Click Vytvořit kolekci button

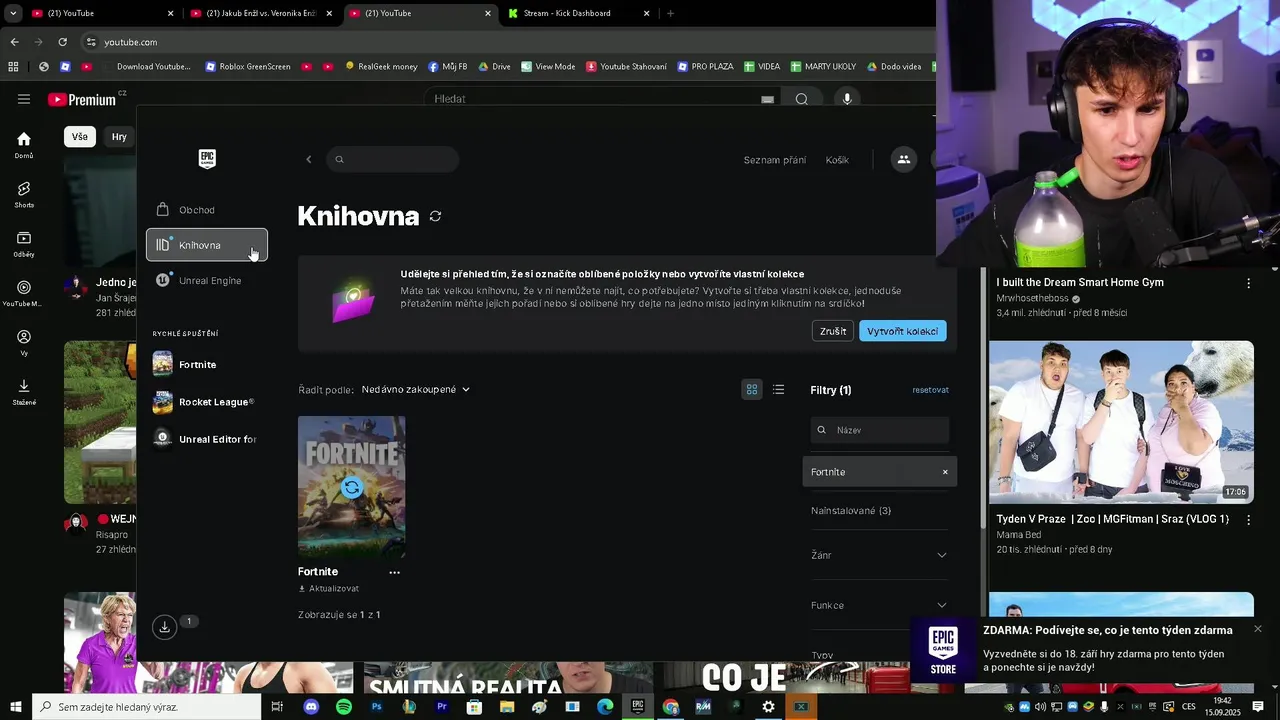902,331
